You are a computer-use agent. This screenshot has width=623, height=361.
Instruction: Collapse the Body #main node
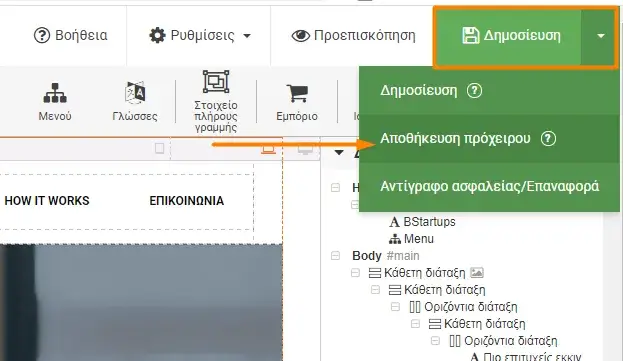click(335, 255)
